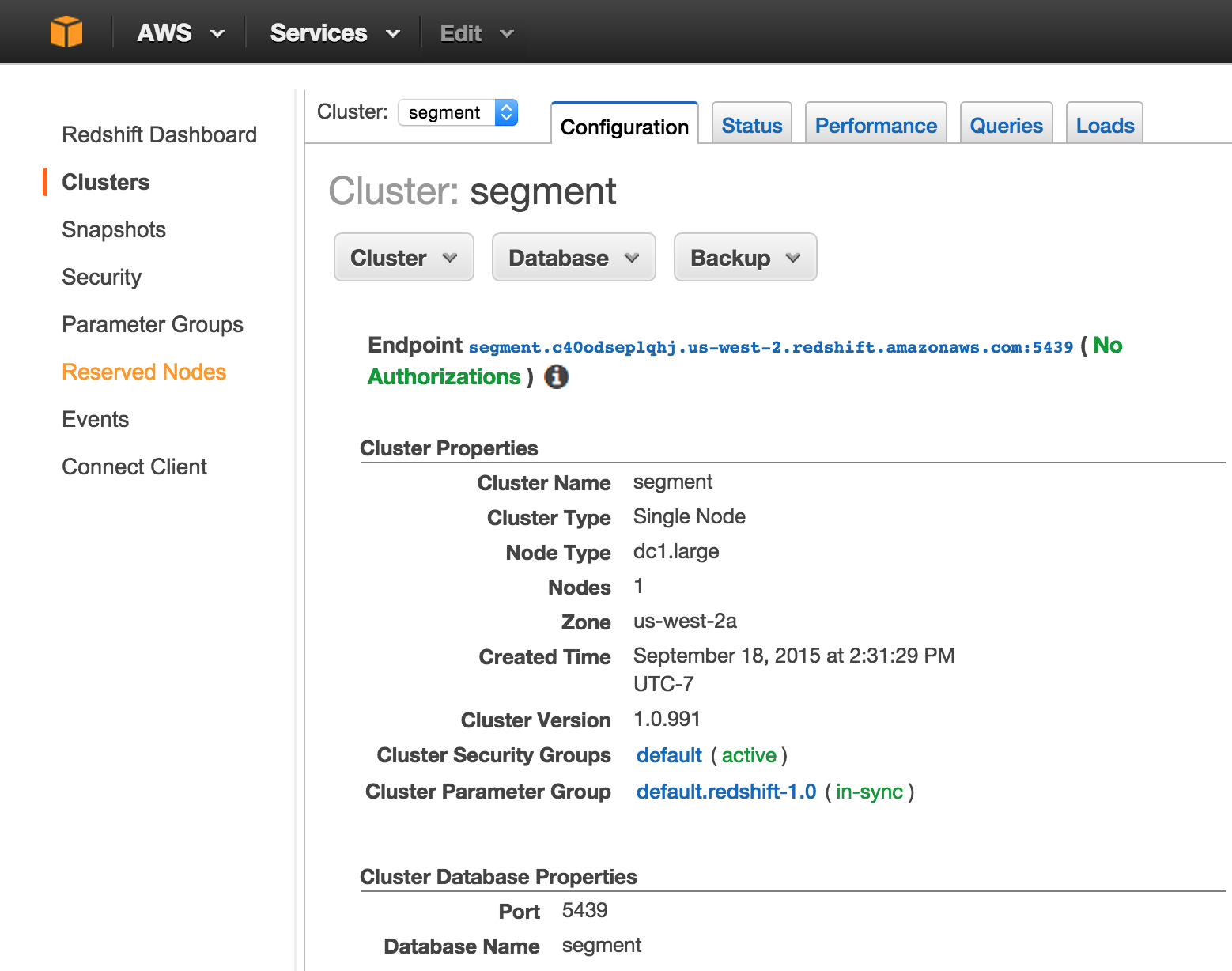
Task: Open the Services menu
Action: pos(334,33)
